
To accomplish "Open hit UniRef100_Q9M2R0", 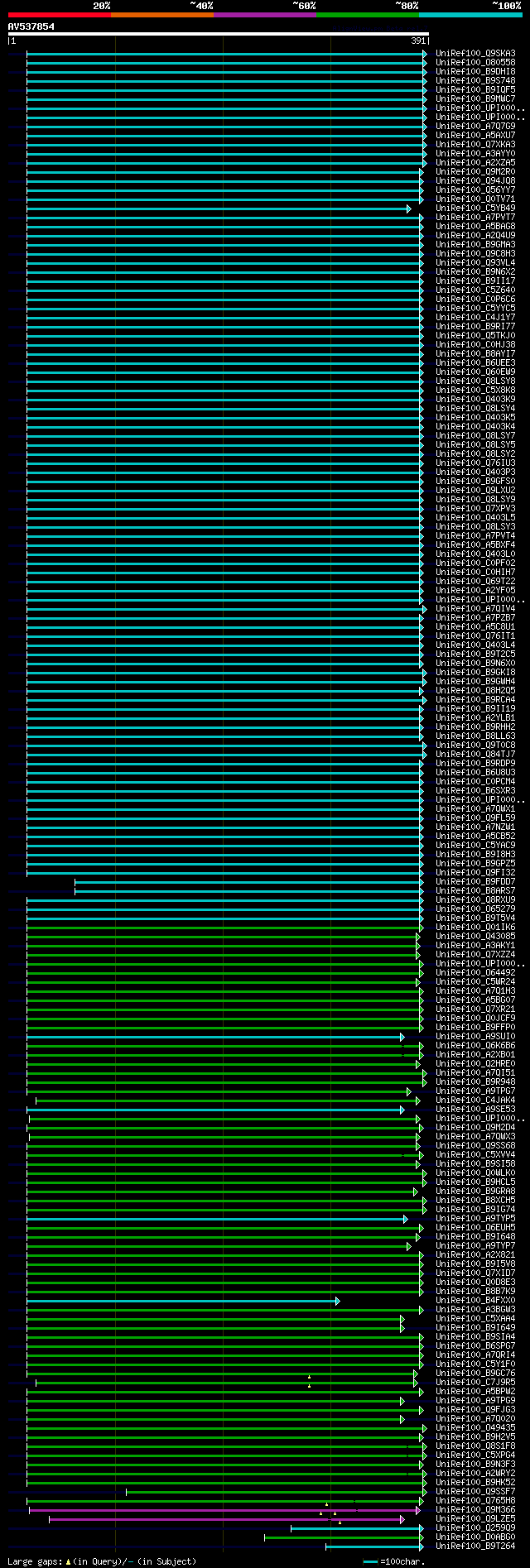I will tap(475, 172).
